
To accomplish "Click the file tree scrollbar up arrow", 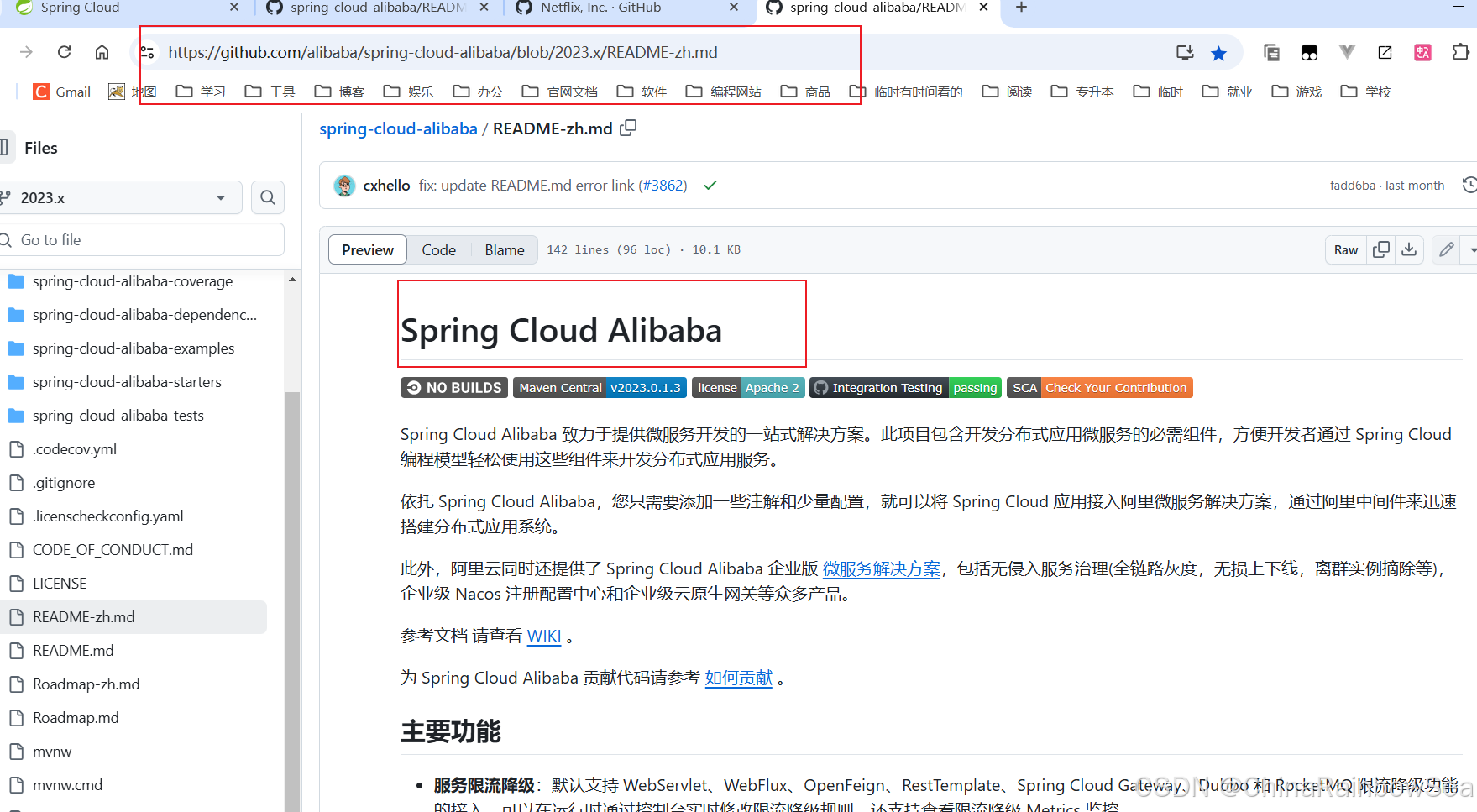I will point(292,280).
